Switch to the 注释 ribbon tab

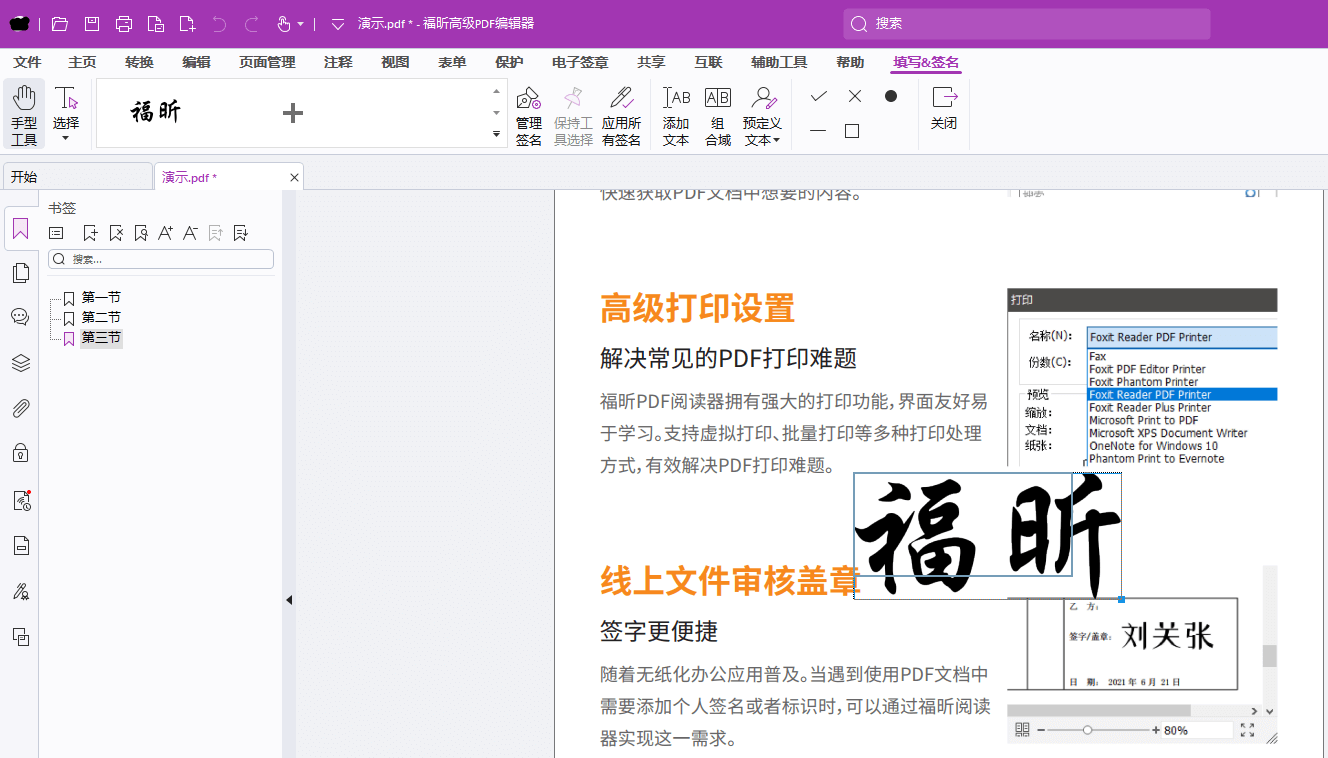(x=338, y=62)
